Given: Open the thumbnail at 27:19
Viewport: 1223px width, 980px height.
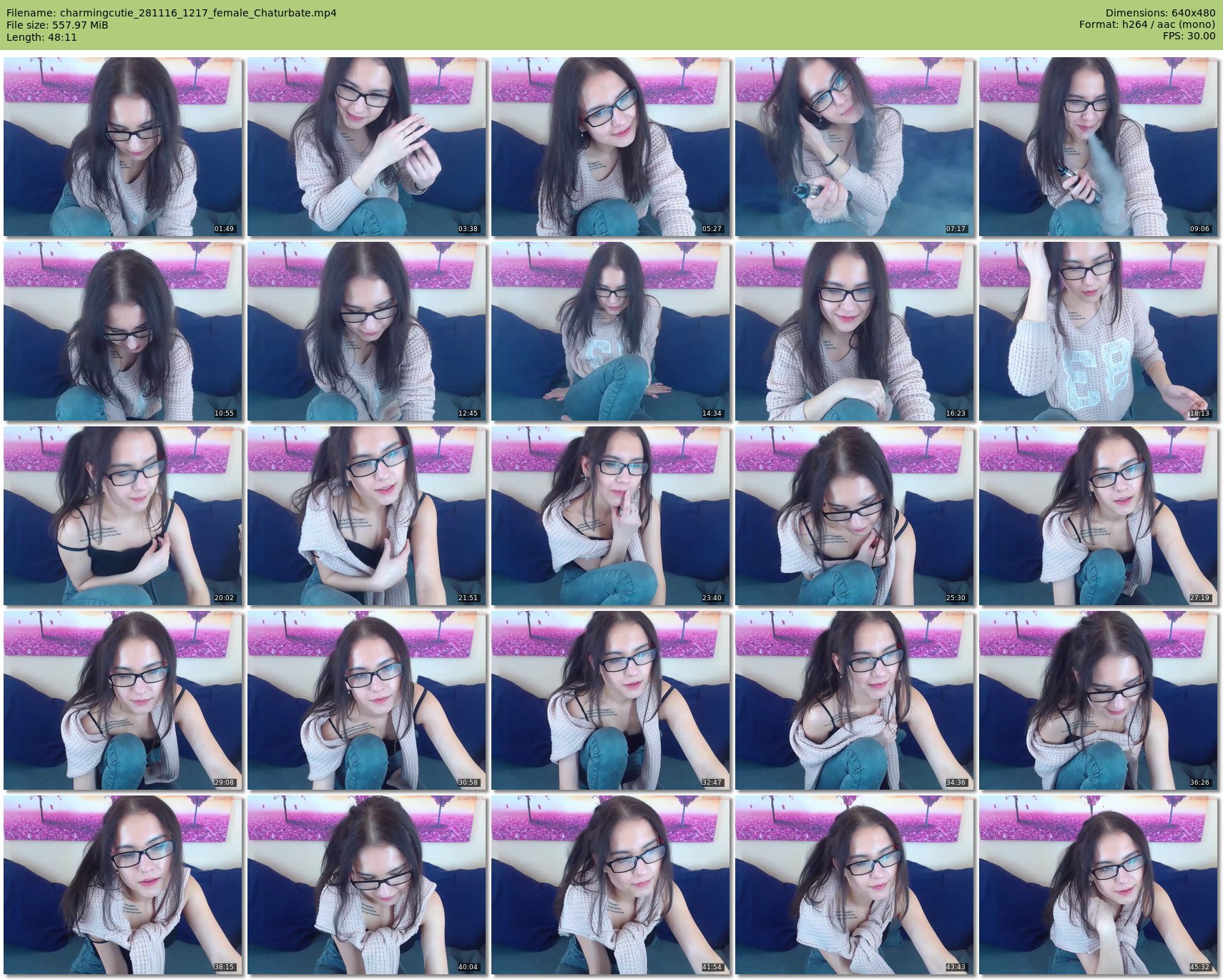Looking at the screenshot, I should [1098, 516].
